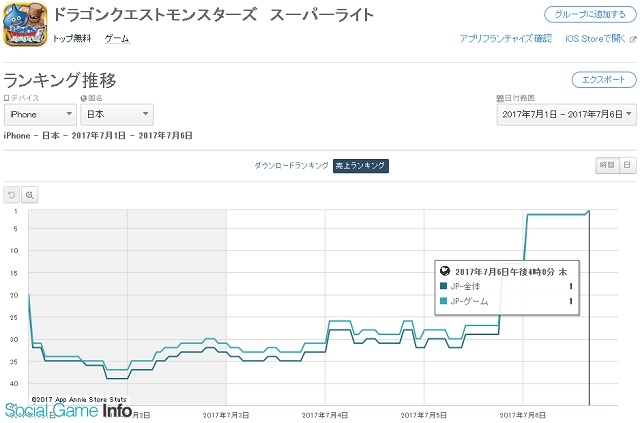Click the 2017年7月4日 x-axis date label

tap(325, 415)
